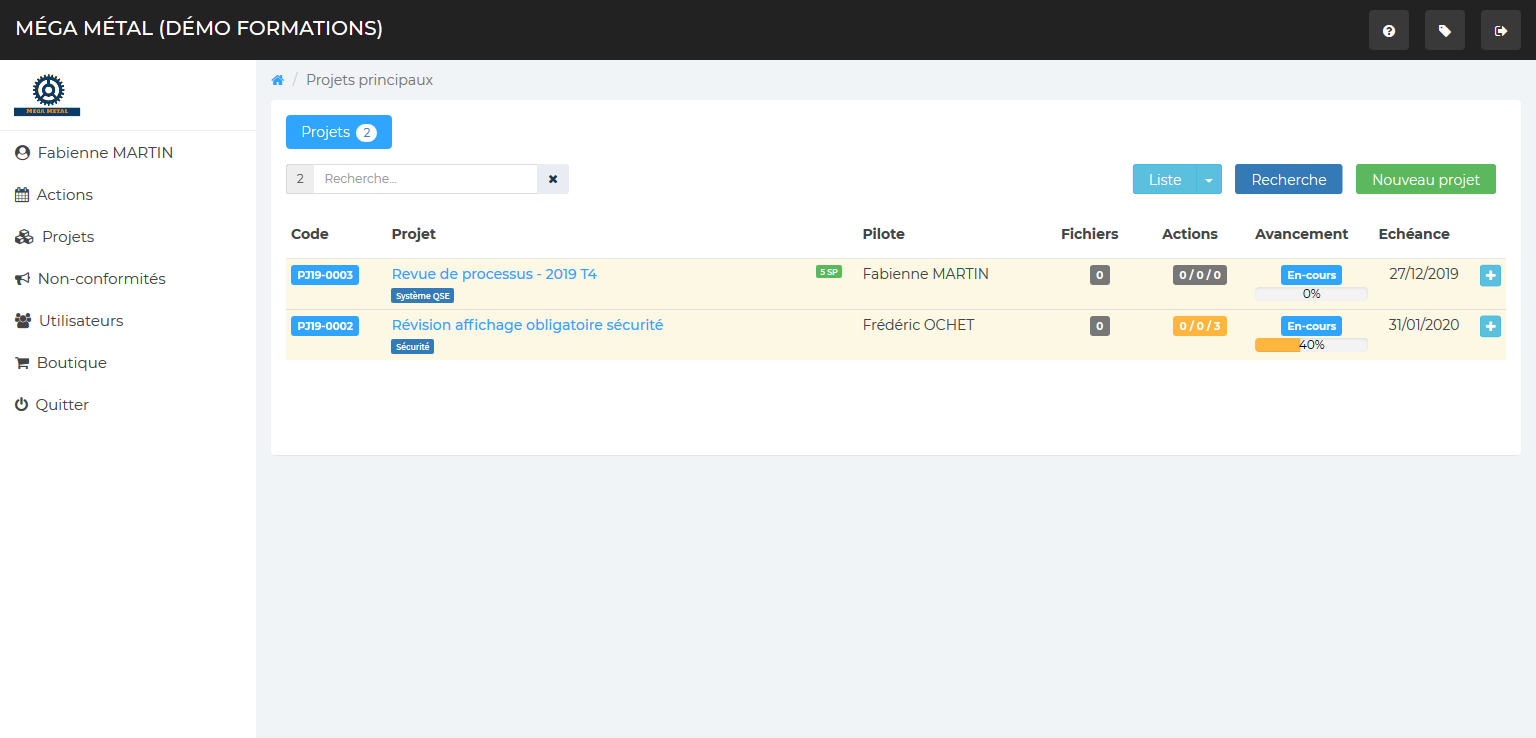The width and height of the screenshot is (1536, 738).
Task: Click the logout icon in top bar
Action: 1500,31
